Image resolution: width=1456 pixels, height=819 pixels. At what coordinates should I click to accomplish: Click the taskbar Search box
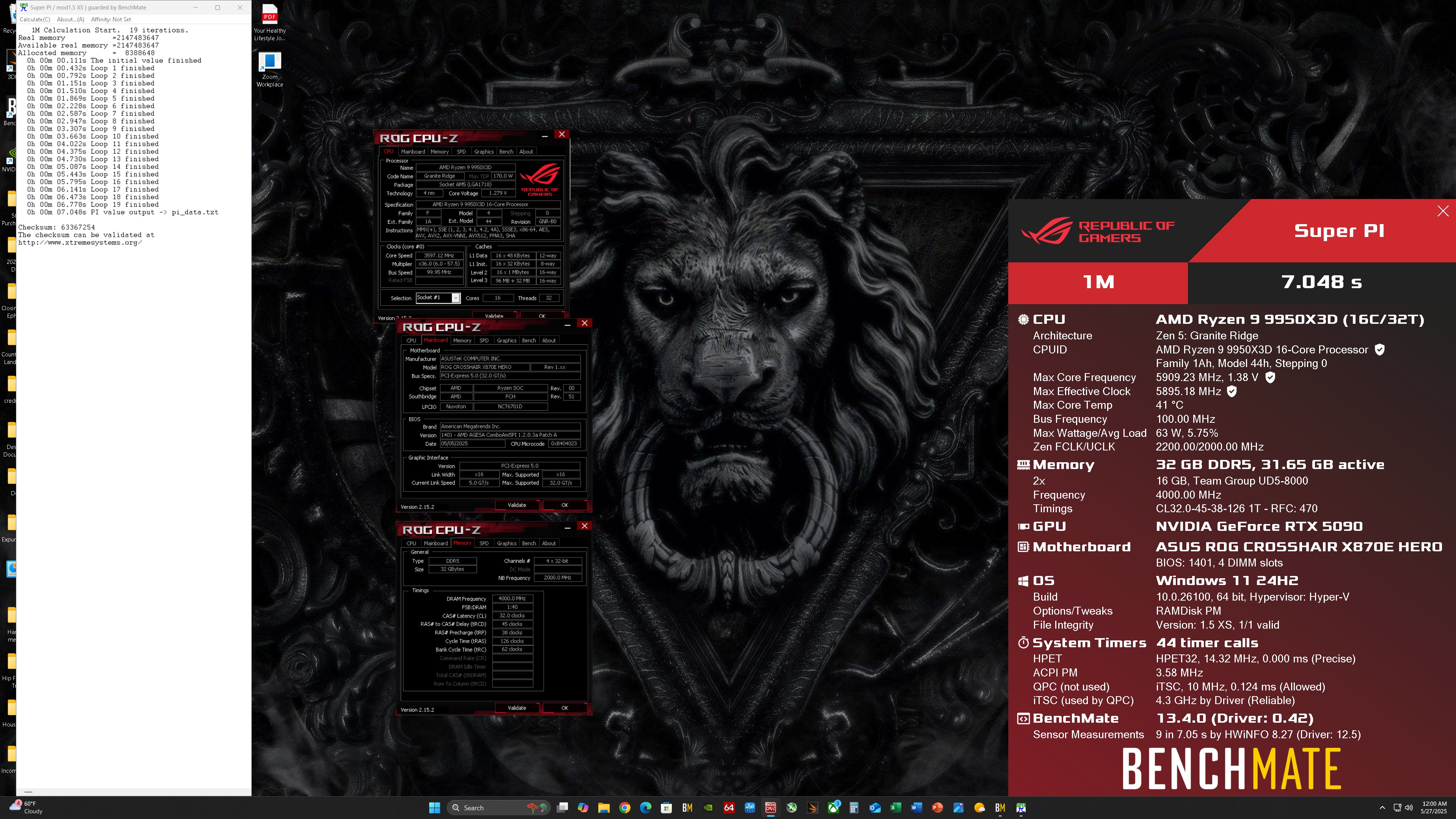pos(498,808)
